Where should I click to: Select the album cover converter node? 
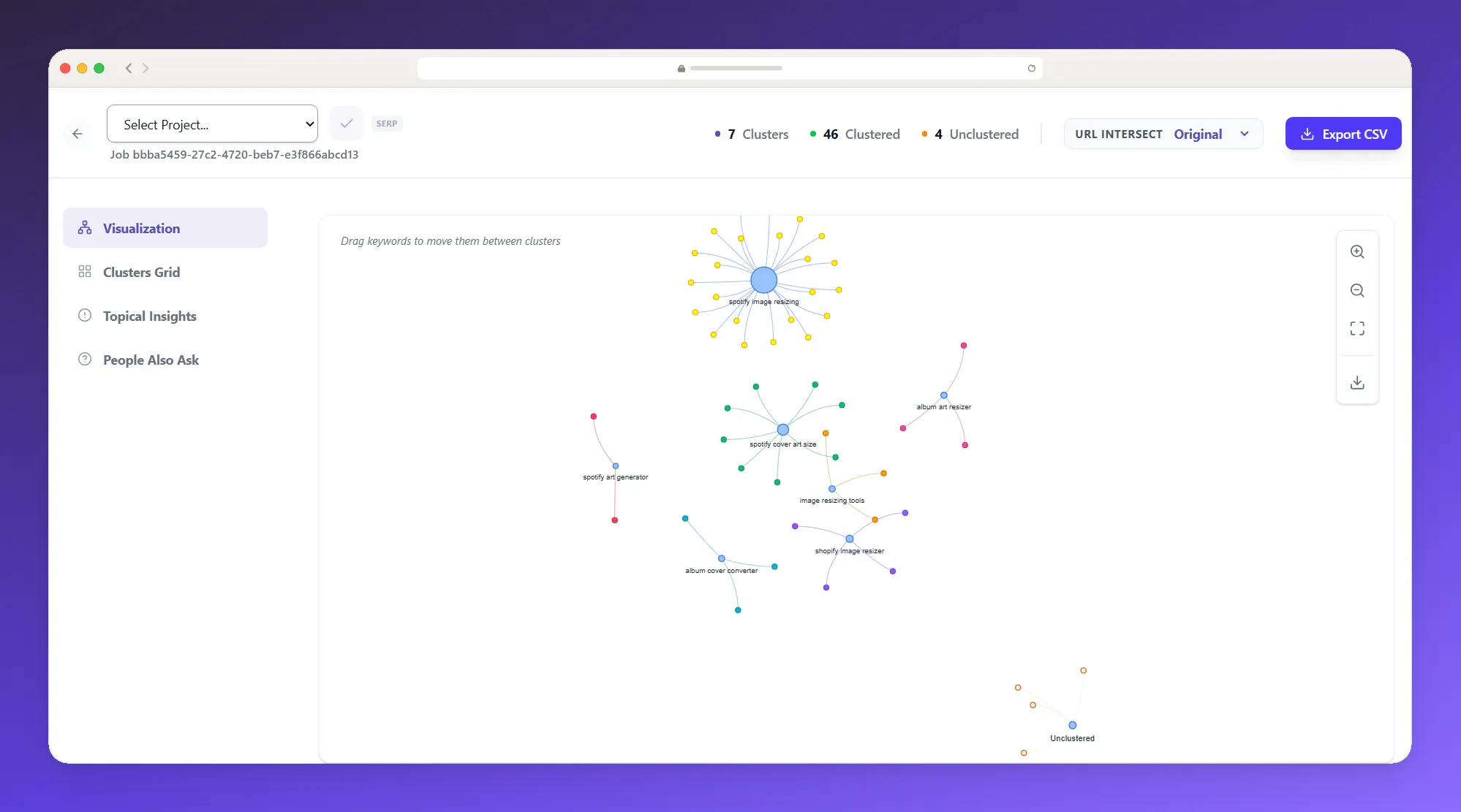[x=722, y=558]
